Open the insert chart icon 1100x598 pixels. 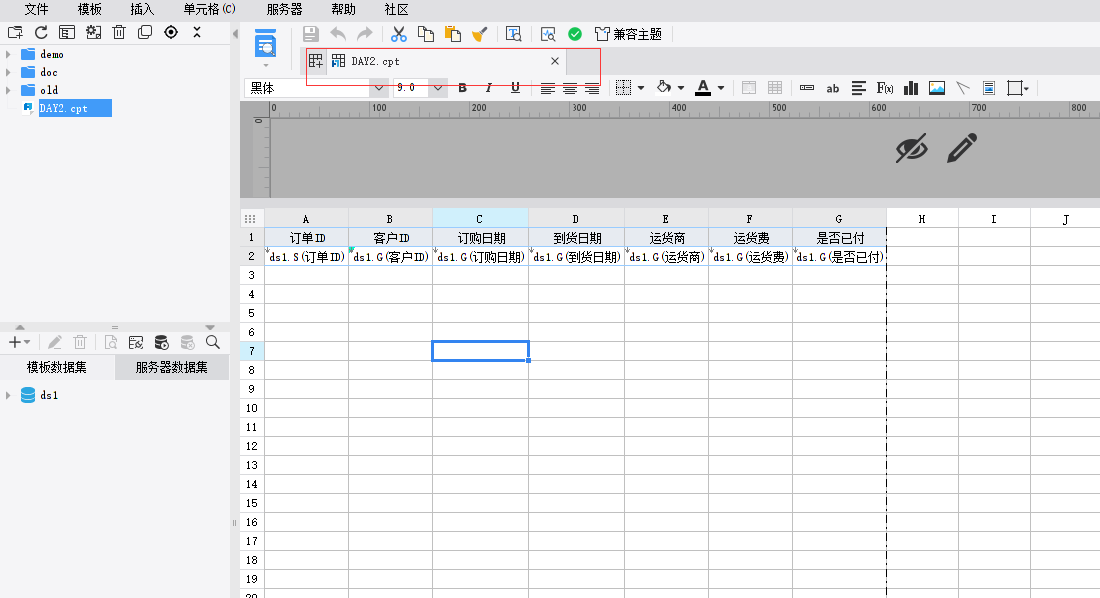coord(911,88)
